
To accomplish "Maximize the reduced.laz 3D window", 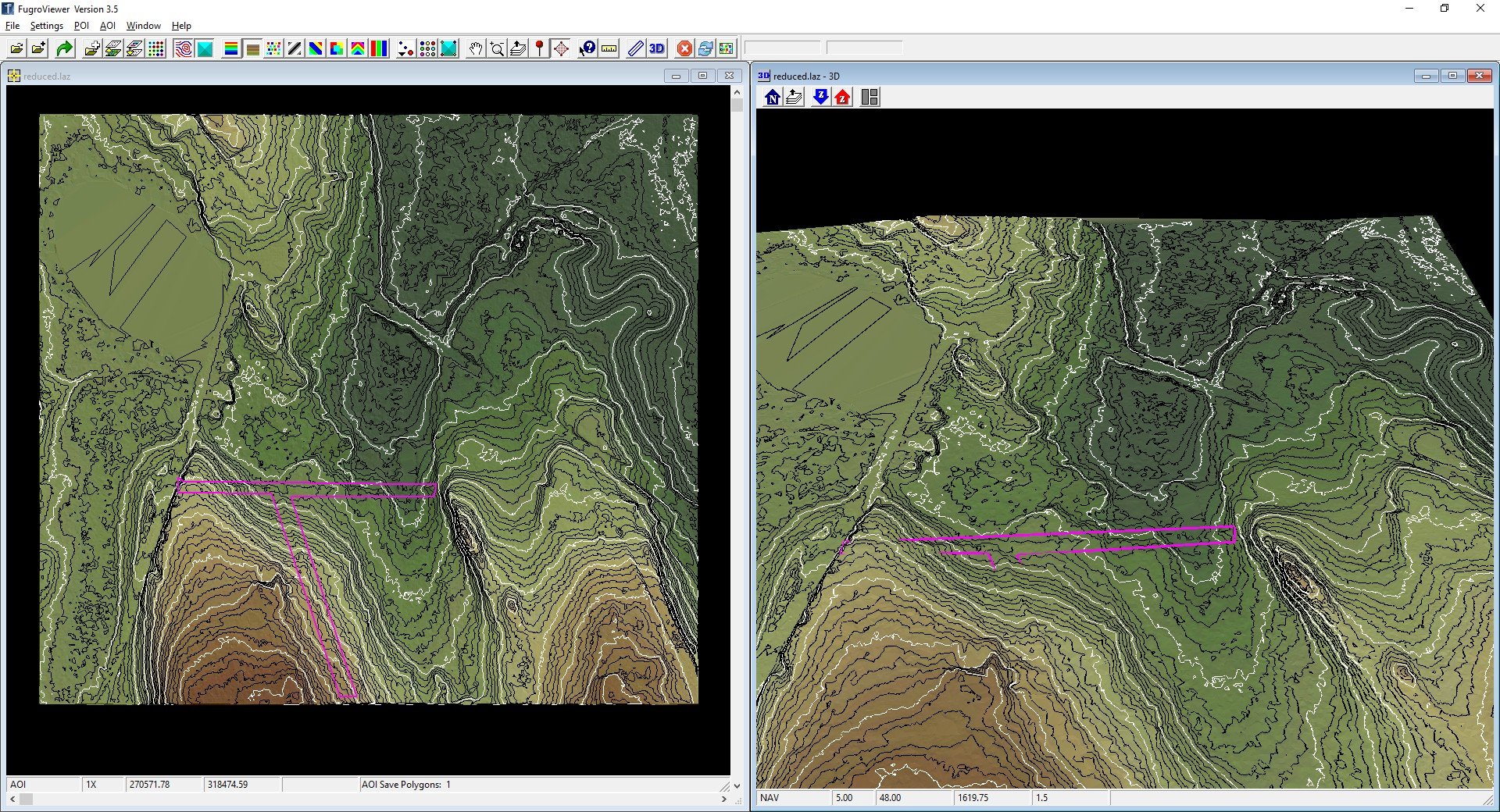I will coord(1452,76).
